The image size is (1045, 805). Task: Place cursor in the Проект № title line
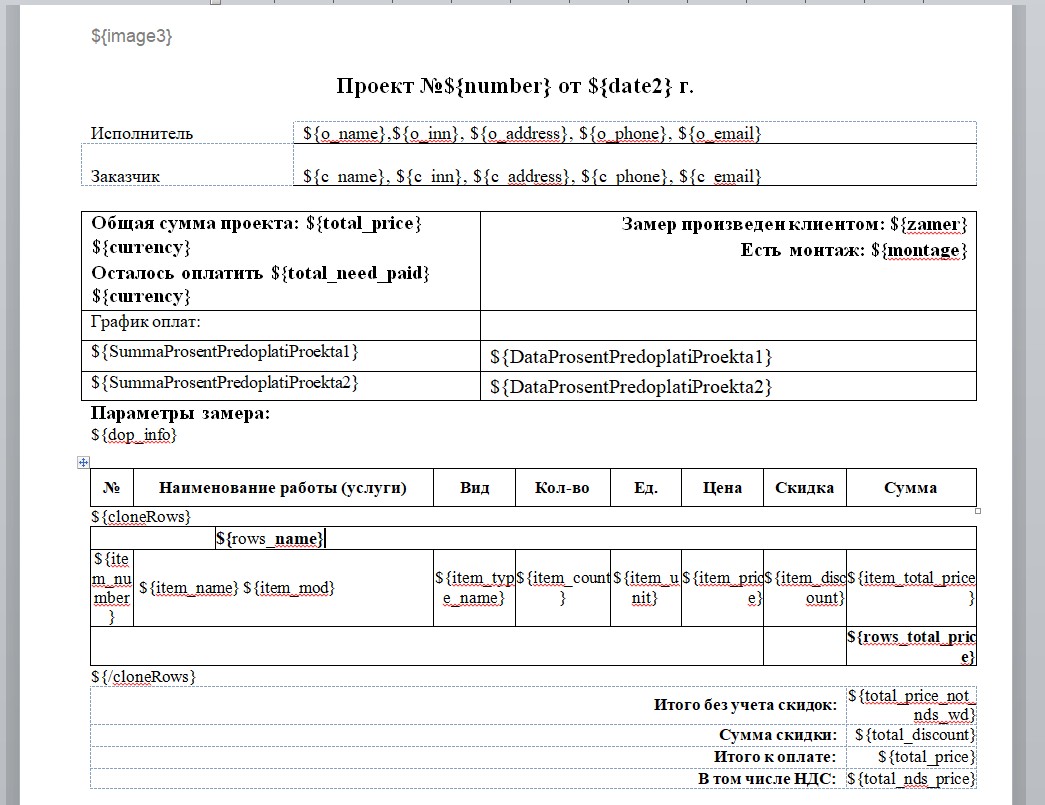click(x=515, y=86)
